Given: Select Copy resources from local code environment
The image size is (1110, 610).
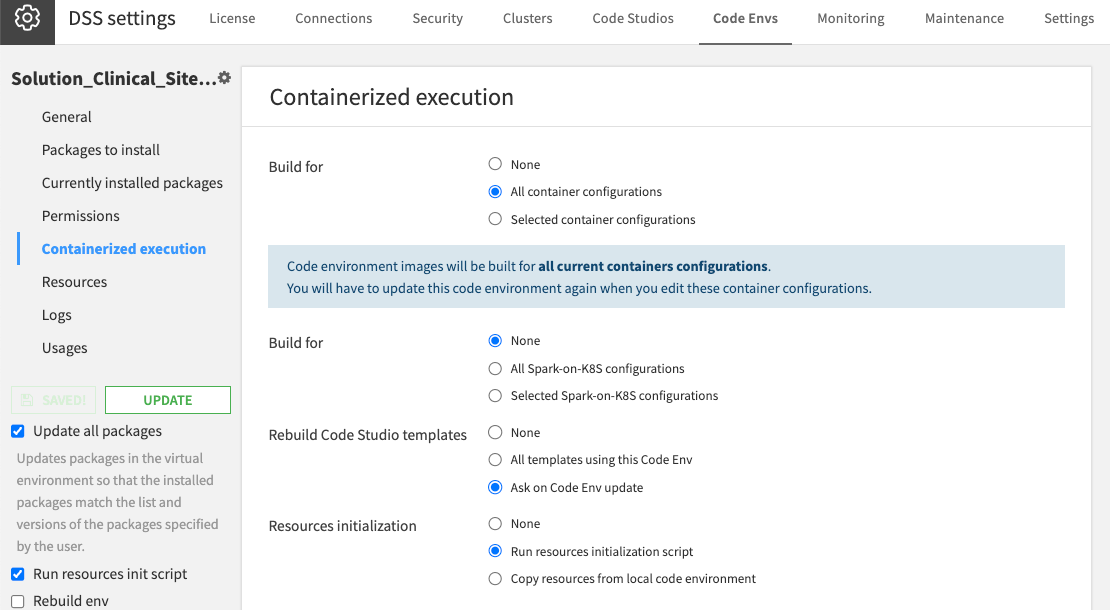Looking at the screenshot, I should (x=495, y=578).
